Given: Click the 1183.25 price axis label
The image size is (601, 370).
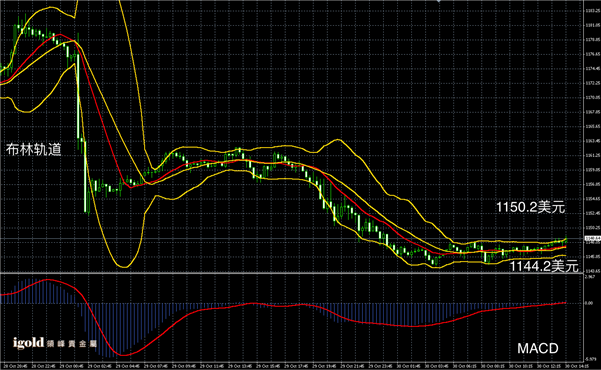Looking at the screenshot, I should click(592, 11).
